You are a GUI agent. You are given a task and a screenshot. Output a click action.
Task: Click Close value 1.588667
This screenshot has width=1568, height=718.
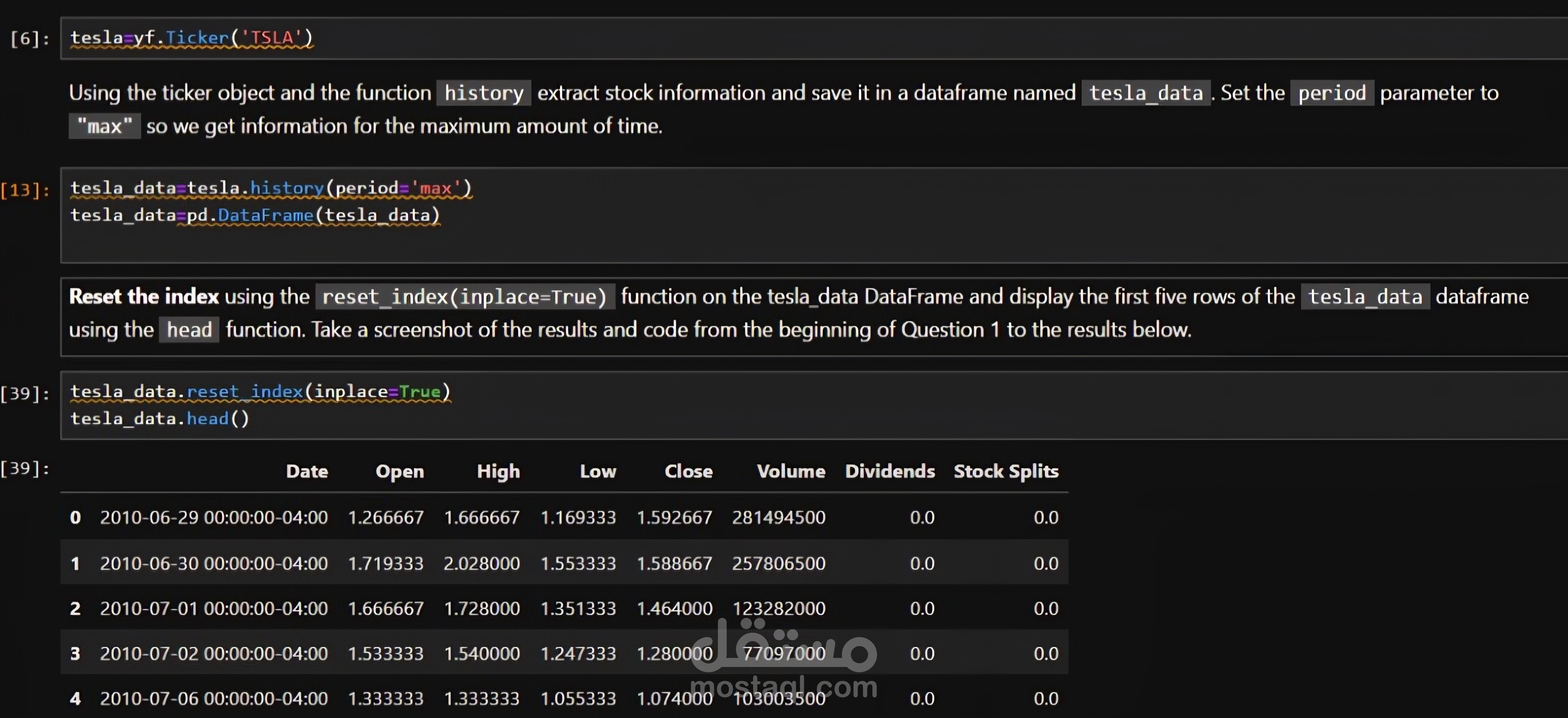(x=674, y=563)
